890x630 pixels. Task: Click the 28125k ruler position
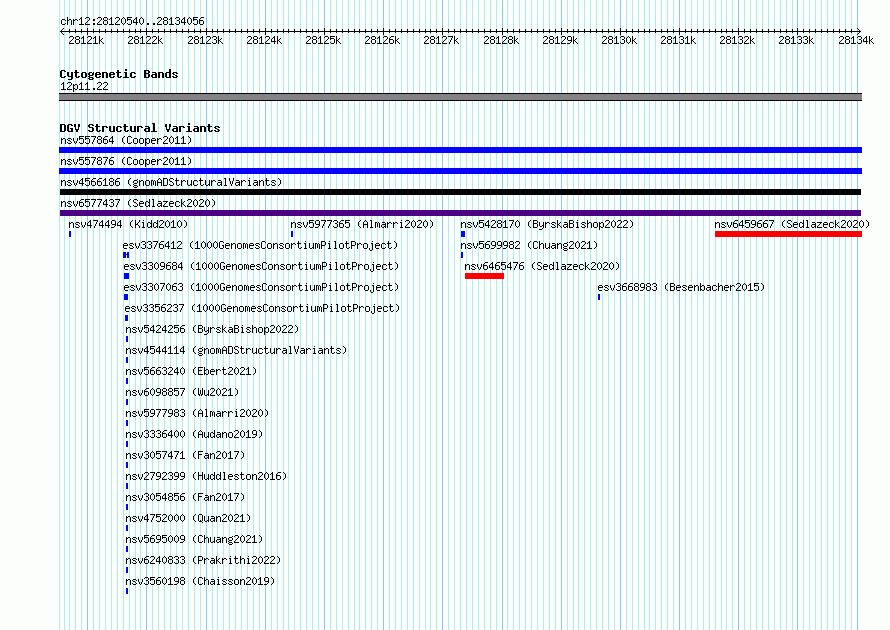[323, 40]
